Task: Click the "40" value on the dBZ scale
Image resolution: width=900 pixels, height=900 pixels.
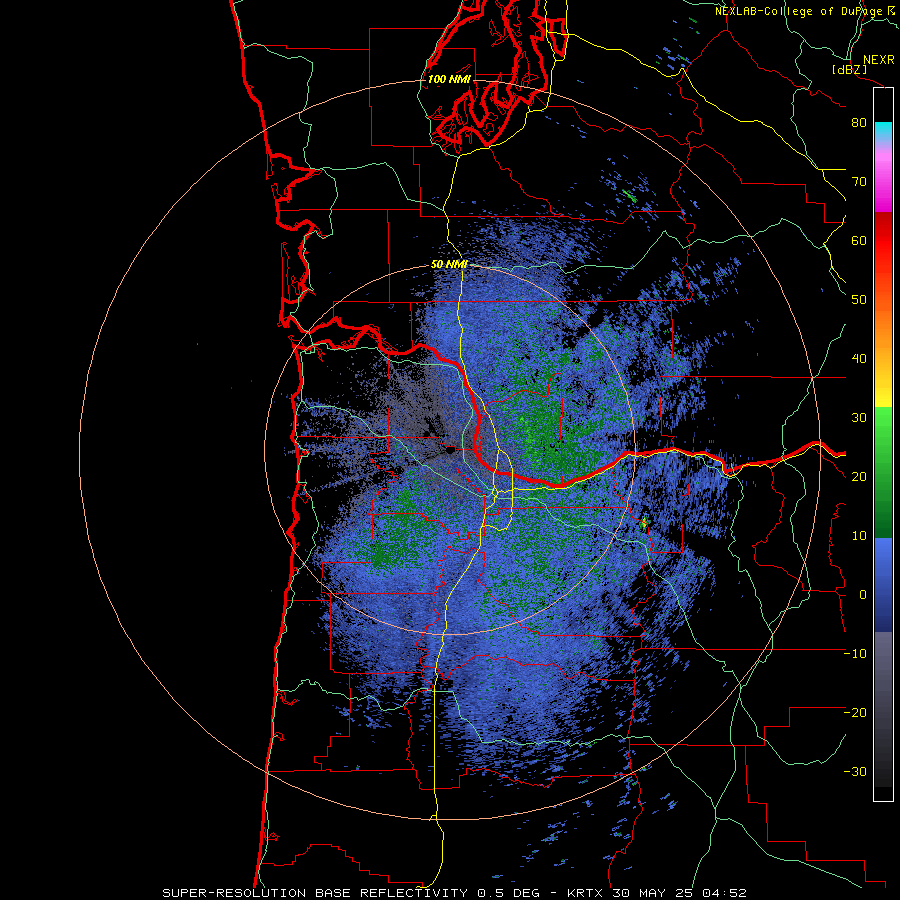Action: [x=859, y=359]
